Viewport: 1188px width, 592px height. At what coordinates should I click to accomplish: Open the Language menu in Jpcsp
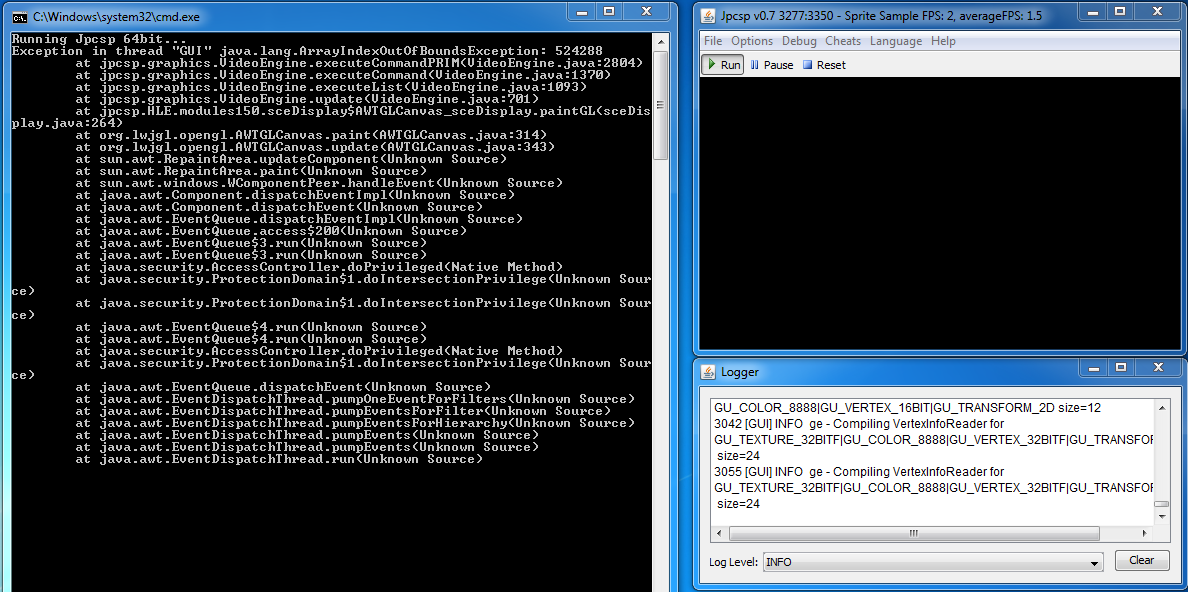tap(896, 41)
